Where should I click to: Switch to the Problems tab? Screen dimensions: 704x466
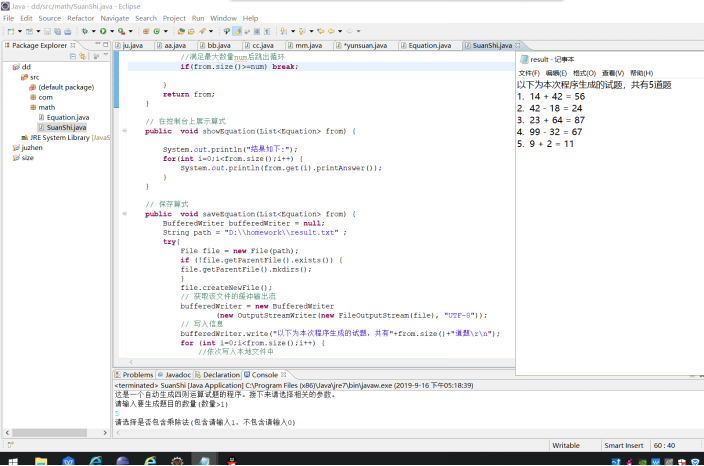(137, 375)
